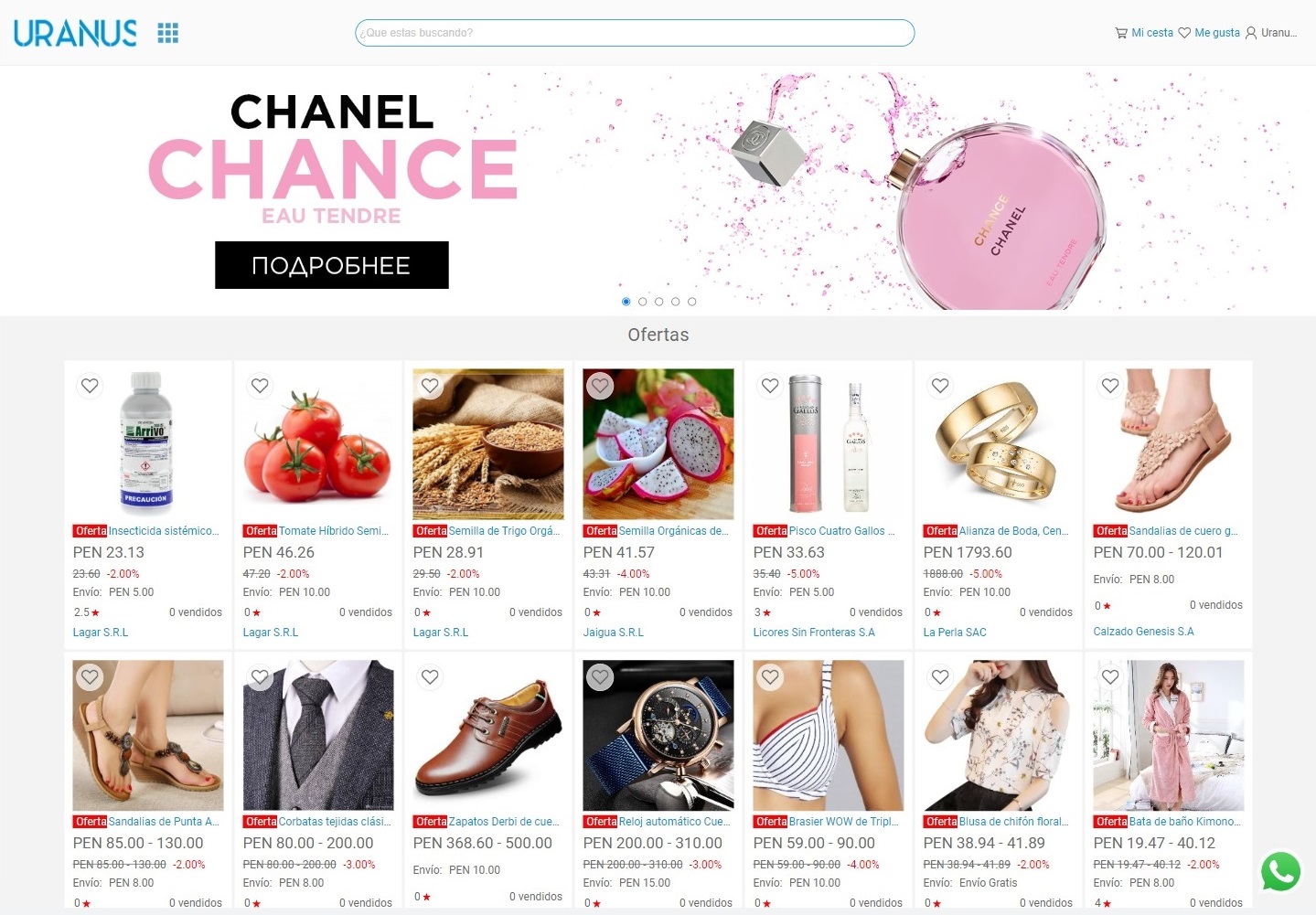Click the ПОДРОБНЕЕ banner button
The image size is (1316, 915).
click(x=332, y=265)
